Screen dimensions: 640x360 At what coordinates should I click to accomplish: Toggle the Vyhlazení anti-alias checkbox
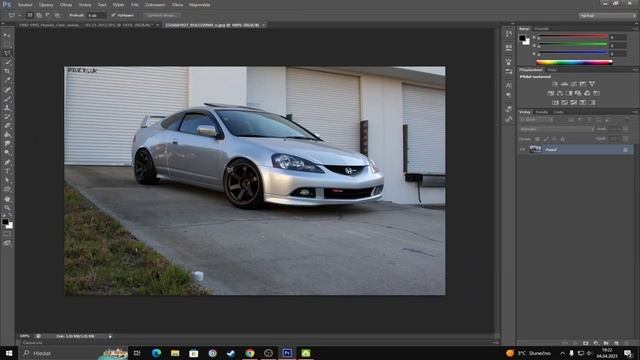coord(113,15)
